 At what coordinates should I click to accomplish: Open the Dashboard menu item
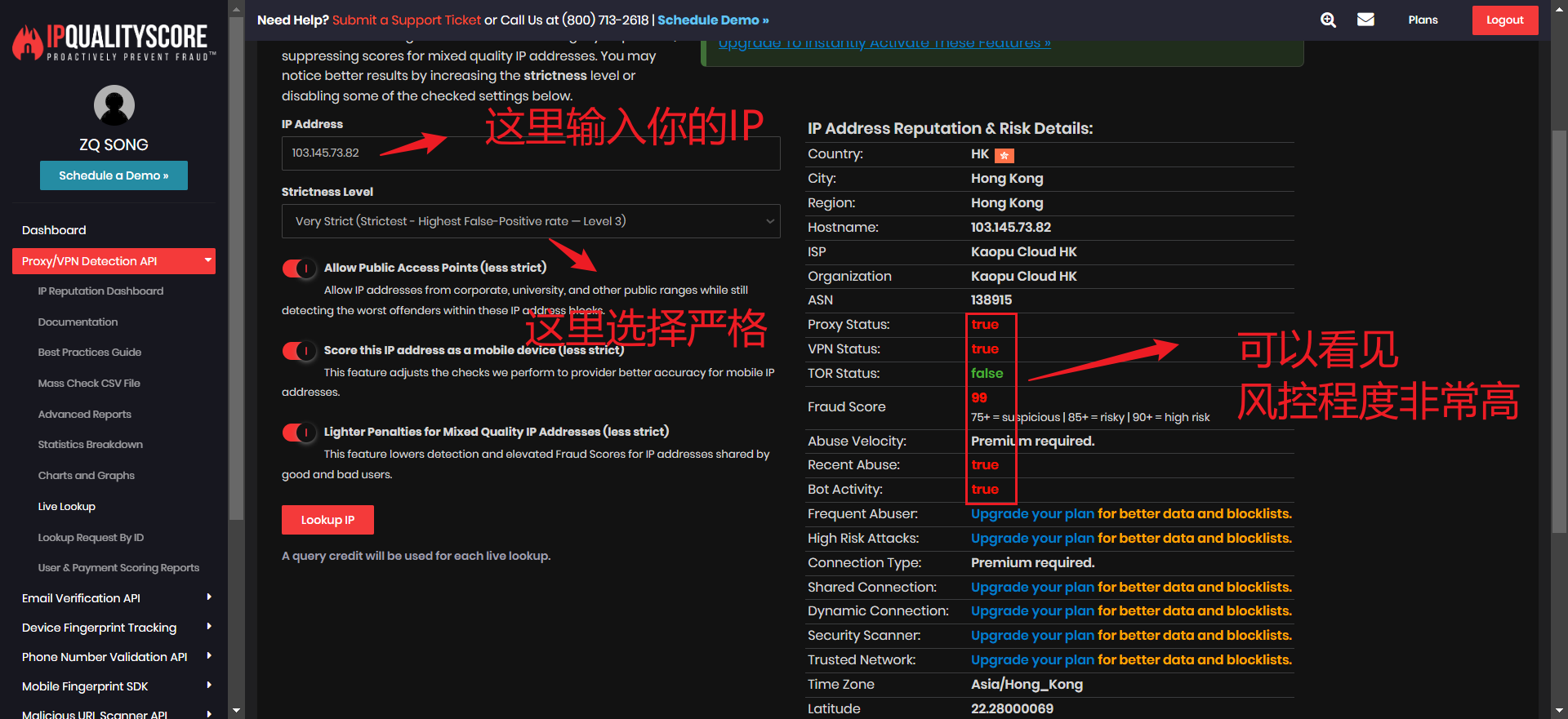tap(54, 230)
